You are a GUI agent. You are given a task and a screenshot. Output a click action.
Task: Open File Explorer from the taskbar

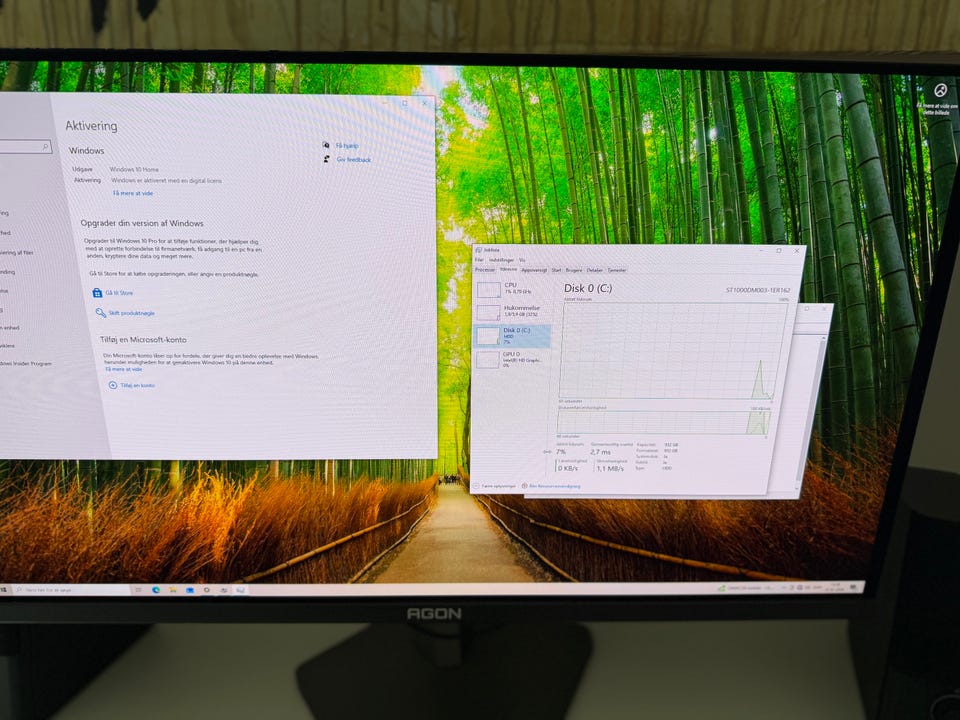tap(173, 590)
